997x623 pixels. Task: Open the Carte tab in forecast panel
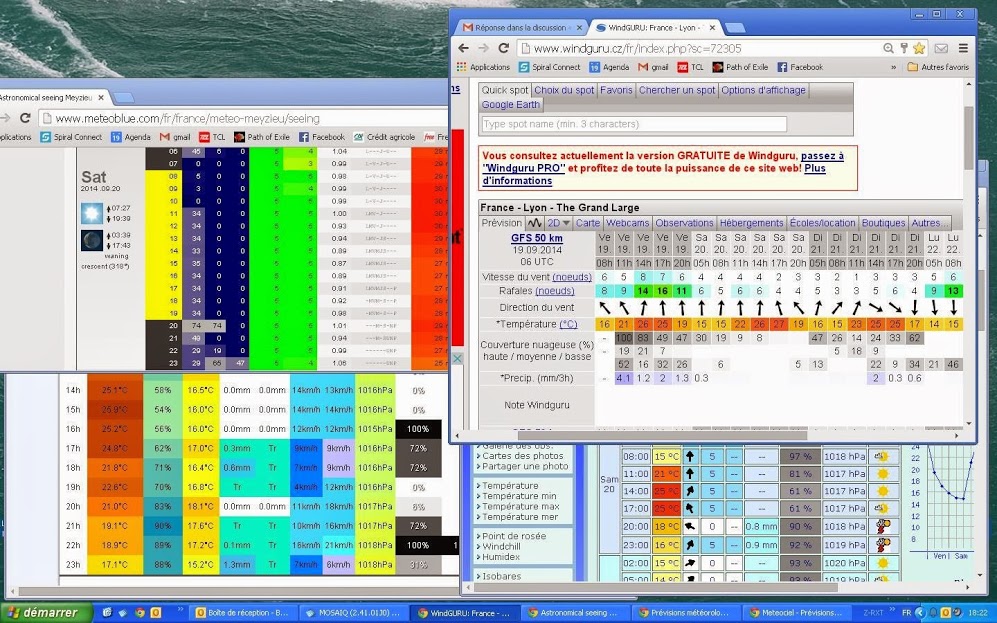(x=588, y=223)
